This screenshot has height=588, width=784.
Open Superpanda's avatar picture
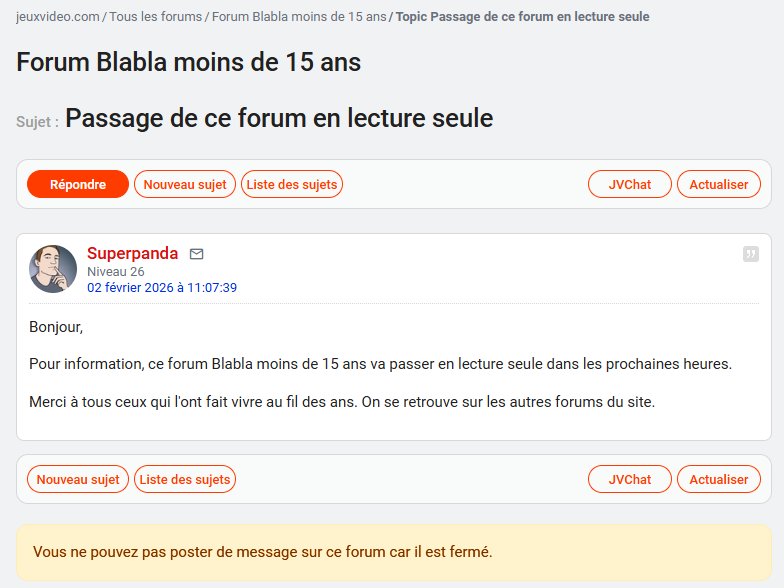click(x=53, y=269)
